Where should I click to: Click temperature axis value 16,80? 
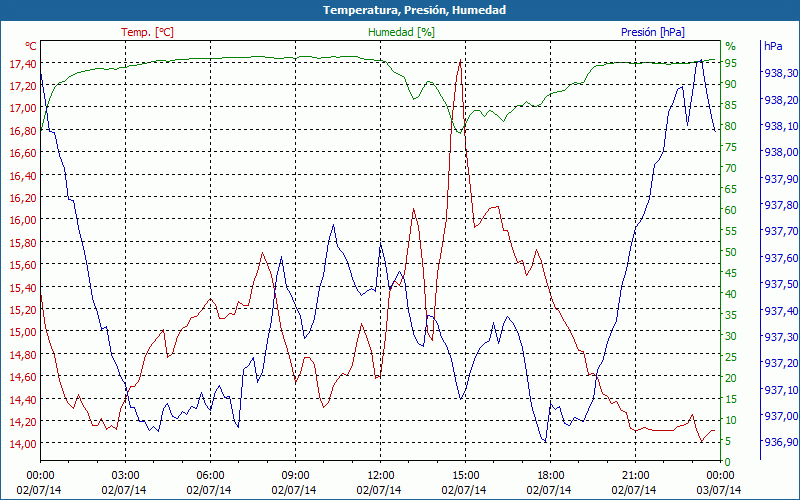click(23, 131)
